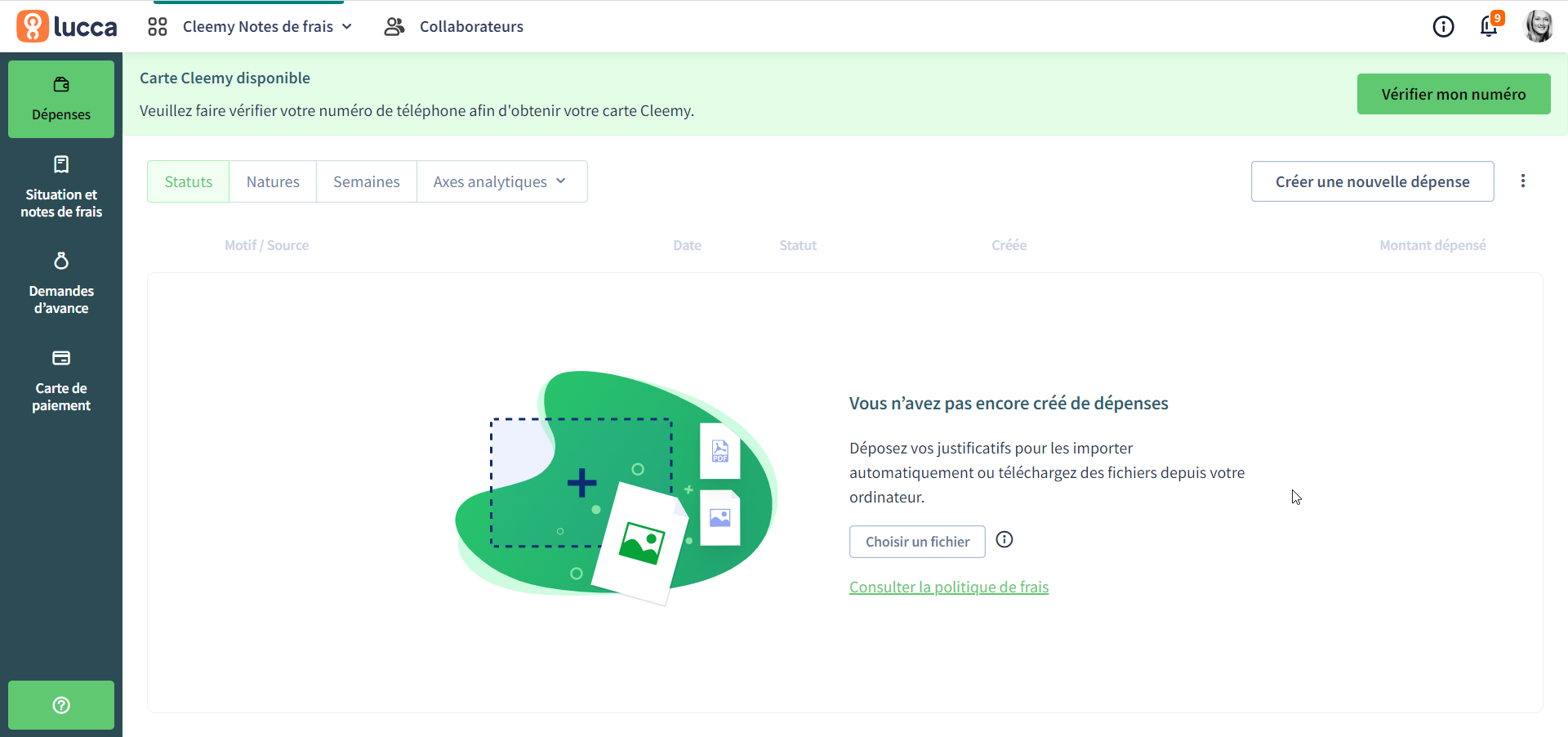Click the Date column header
The width and height of the screenshot is (1568, 737).
tap(688, 245)
